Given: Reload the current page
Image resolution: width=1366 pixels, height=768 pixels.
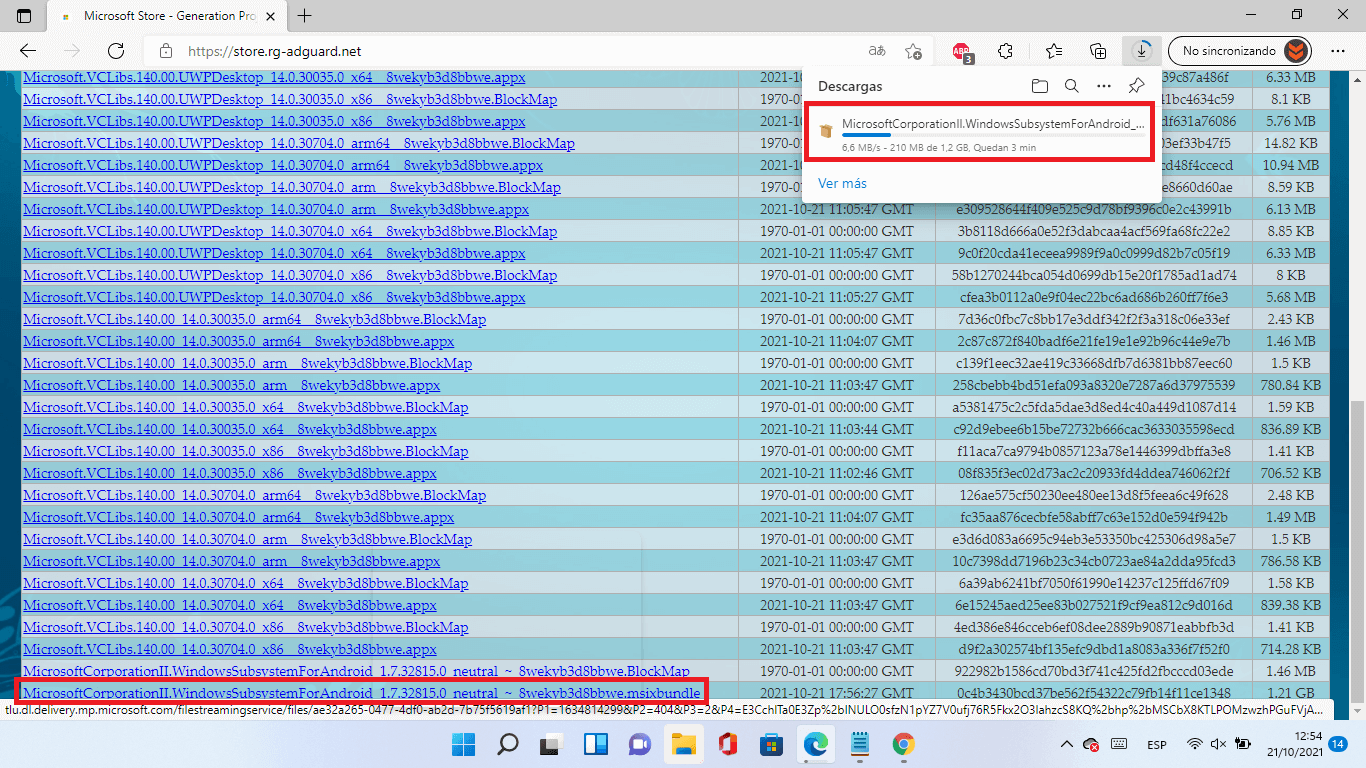Looking at the screenshot, I should [x=116, y=51].
